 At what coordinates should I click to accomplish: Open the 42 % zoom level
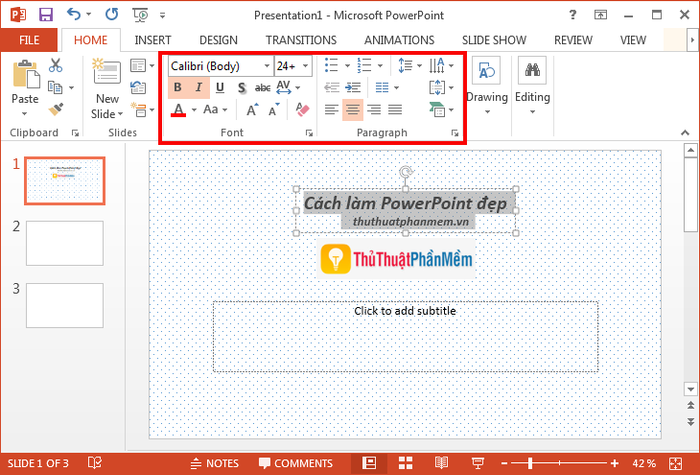[644, 463]
